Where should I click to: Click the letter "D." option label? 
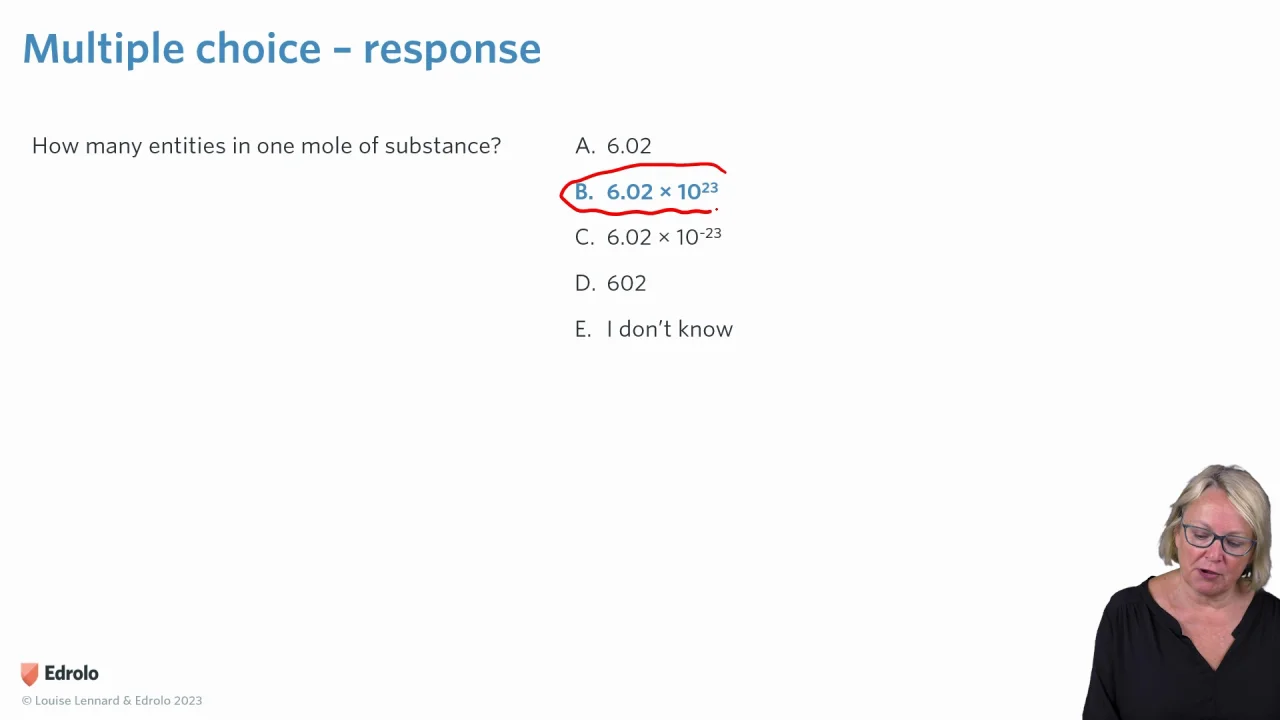coord(584,283)
